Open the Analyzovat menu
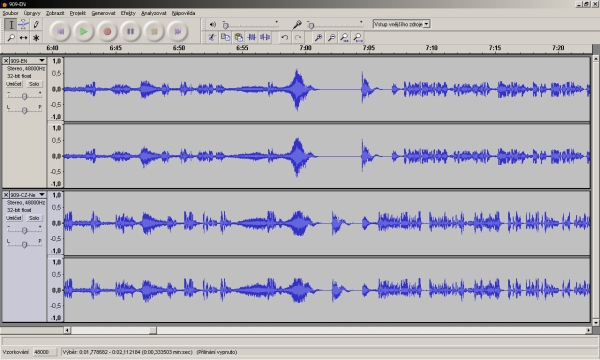This screenshot has width=600, height=360. point(154,13)
